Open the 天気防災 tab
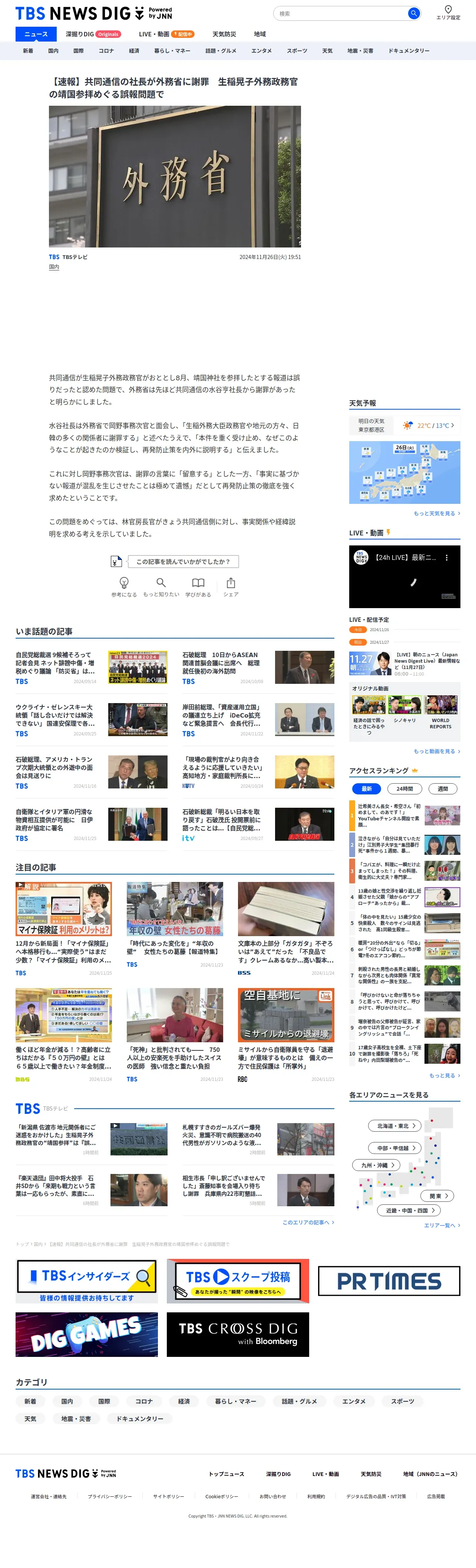476x1568 pixels. 224,34
